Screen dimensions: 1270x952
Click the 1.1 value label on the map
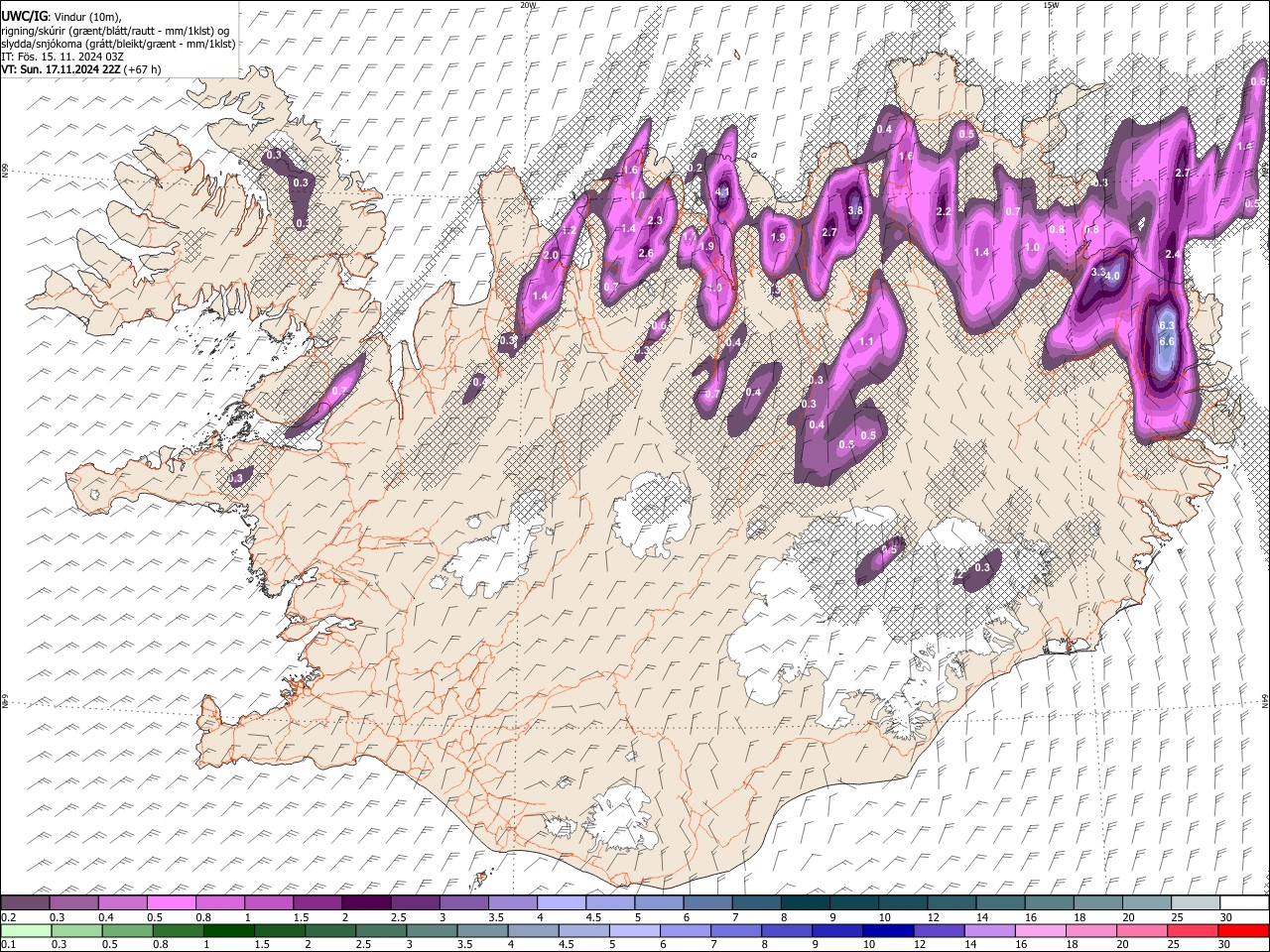click(866, 341)
